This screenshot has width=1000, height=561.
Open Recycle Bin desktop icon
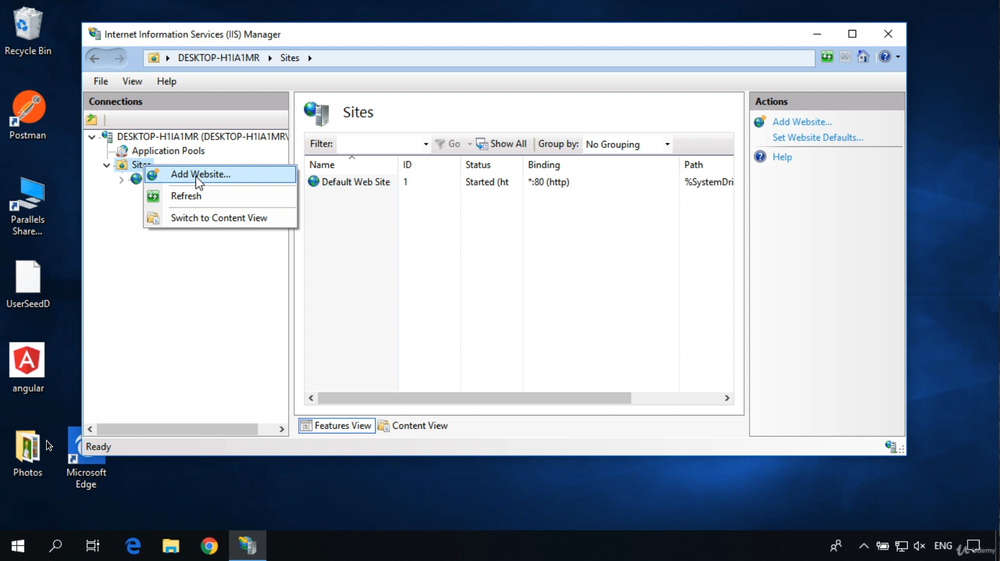(27, 31)
